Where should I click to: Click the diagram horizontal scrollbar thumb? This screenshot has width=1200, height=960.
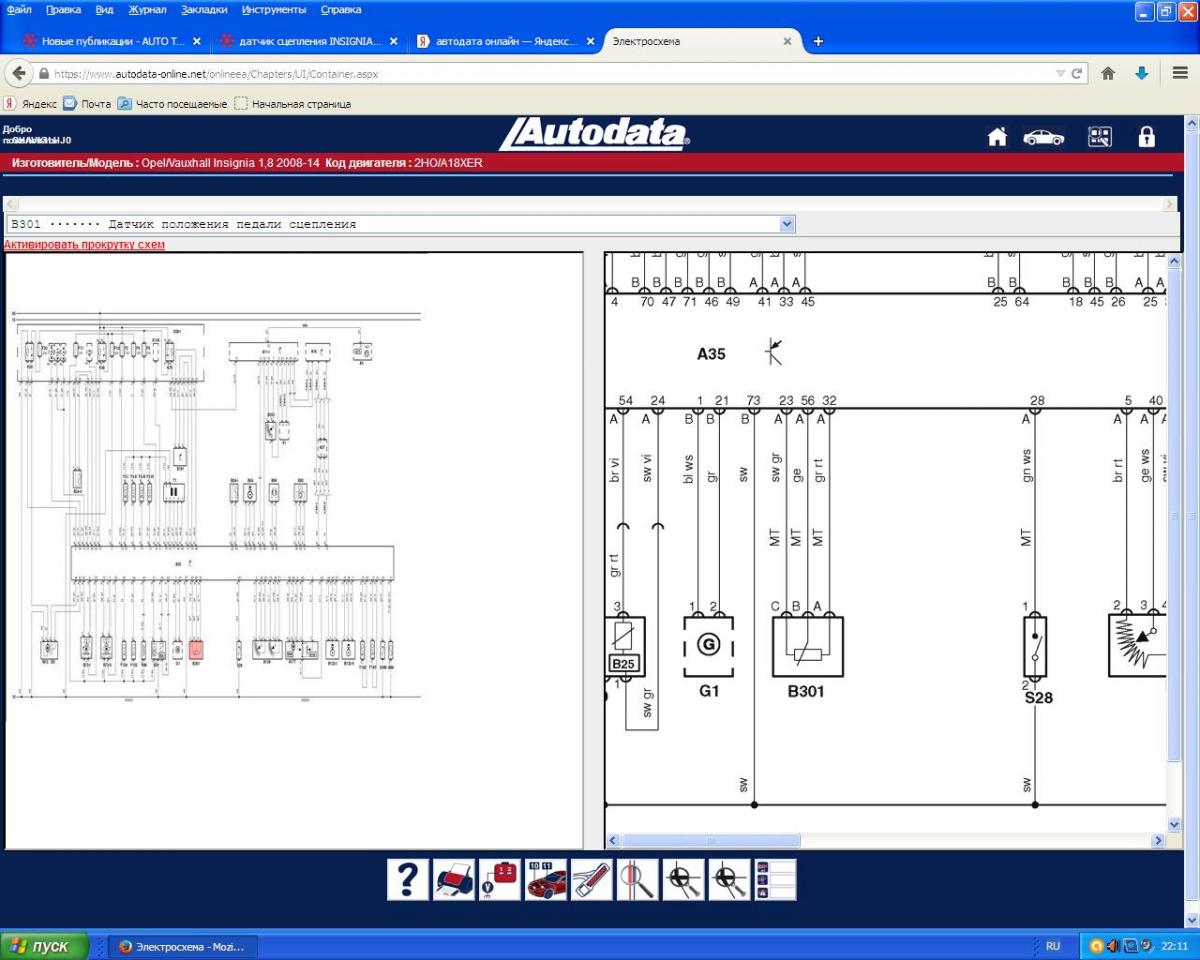point(711,841)
